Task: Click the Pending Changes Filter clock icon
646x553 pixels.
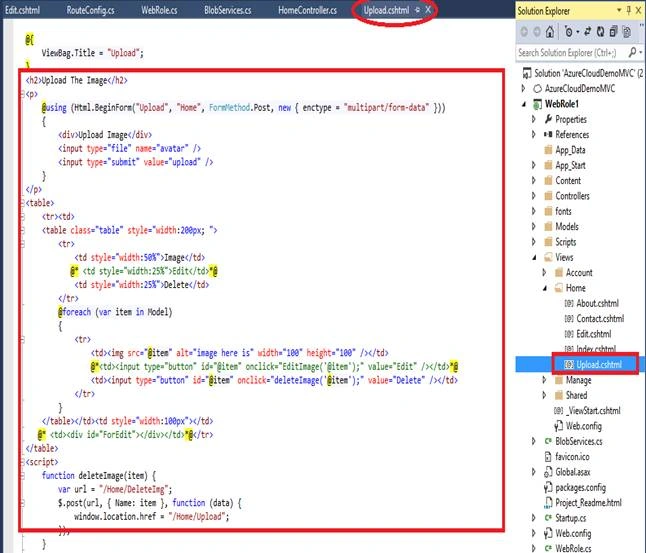Action: coord(571,32)
